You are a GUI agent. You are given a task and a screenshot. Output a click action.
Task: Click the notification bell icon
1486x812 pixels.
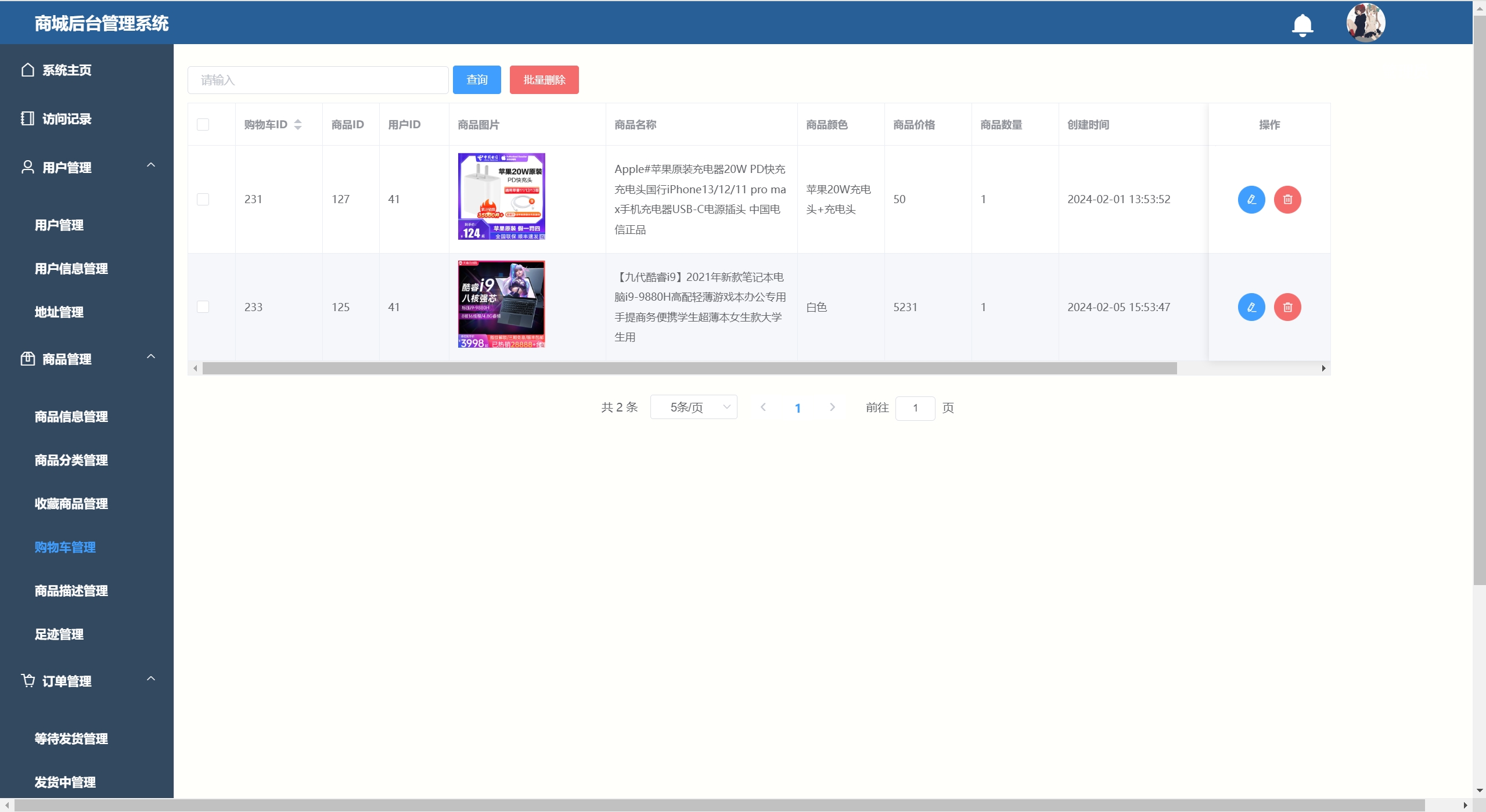click(x=1302, y=25)
